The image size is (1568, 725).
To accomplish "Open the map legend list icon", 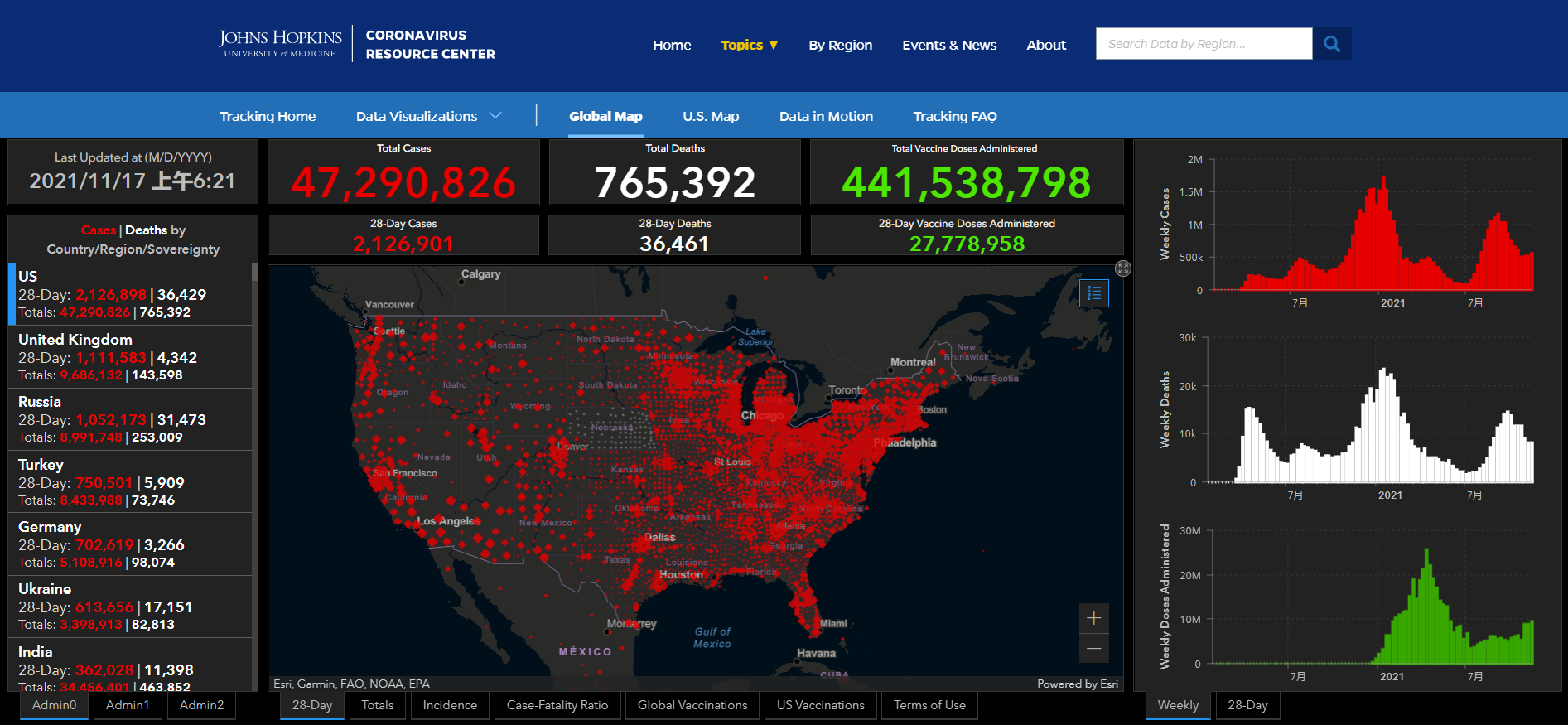I will (1094, 292).
